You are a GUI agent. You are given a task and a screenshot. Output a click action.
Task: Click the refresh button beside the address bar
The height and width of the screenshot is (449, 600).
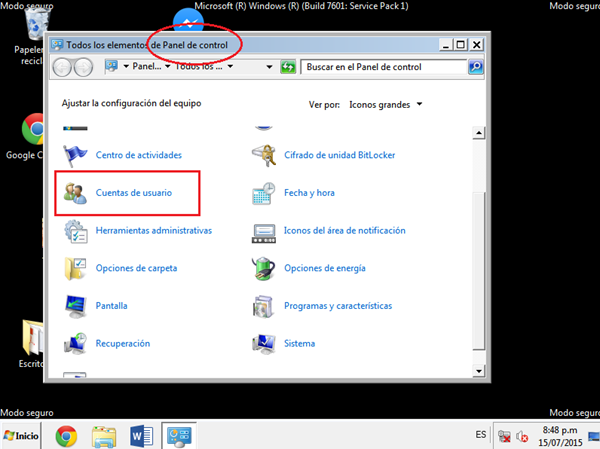point(288,67)
